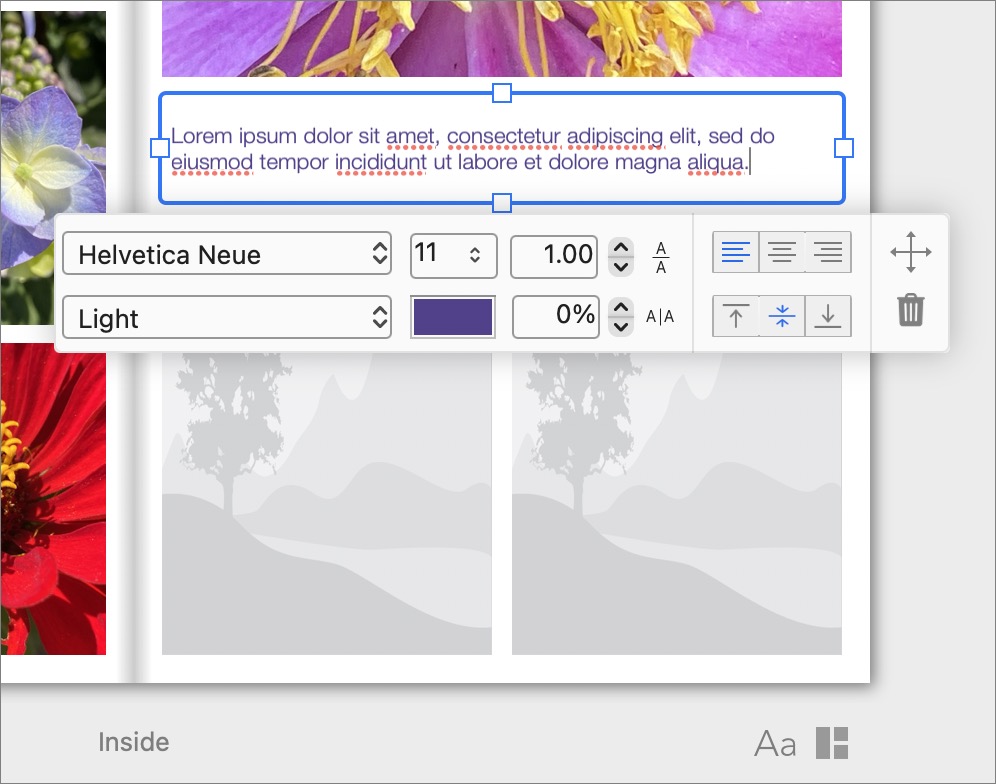Click the move arrows icon
996x784 pixels.
[910, 252]
